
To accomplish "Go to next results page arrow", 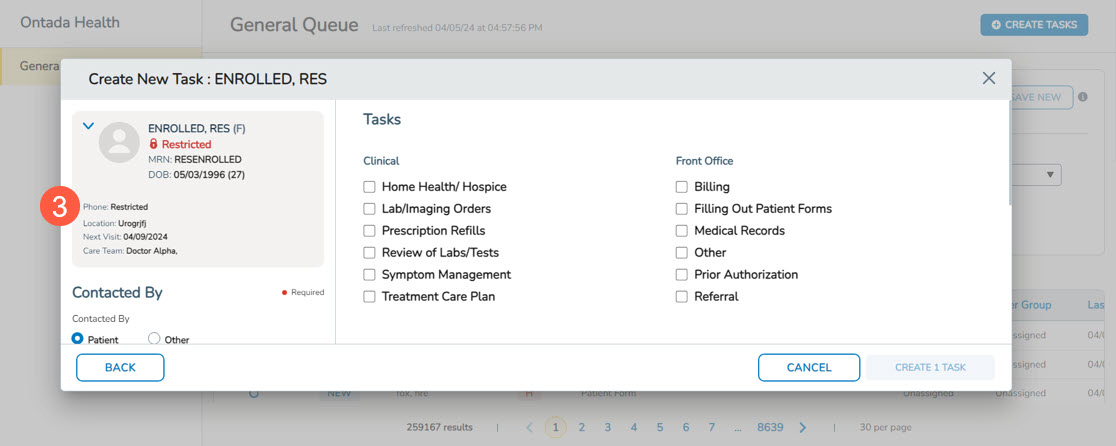I will click(x=802, y=427).
